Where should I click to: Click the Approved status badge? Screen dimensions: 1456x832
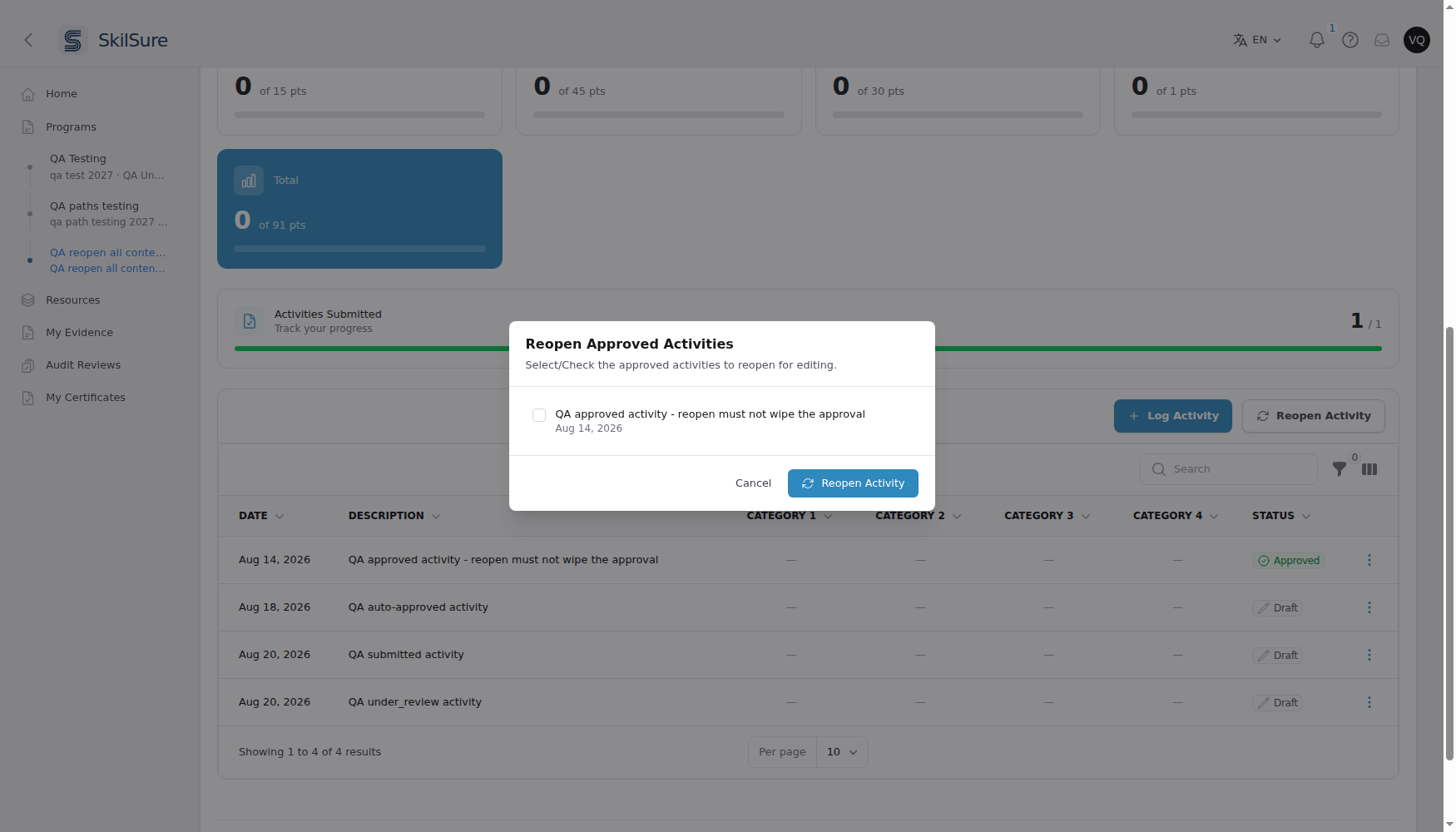pyautogui.click(x=1288, y=561)
